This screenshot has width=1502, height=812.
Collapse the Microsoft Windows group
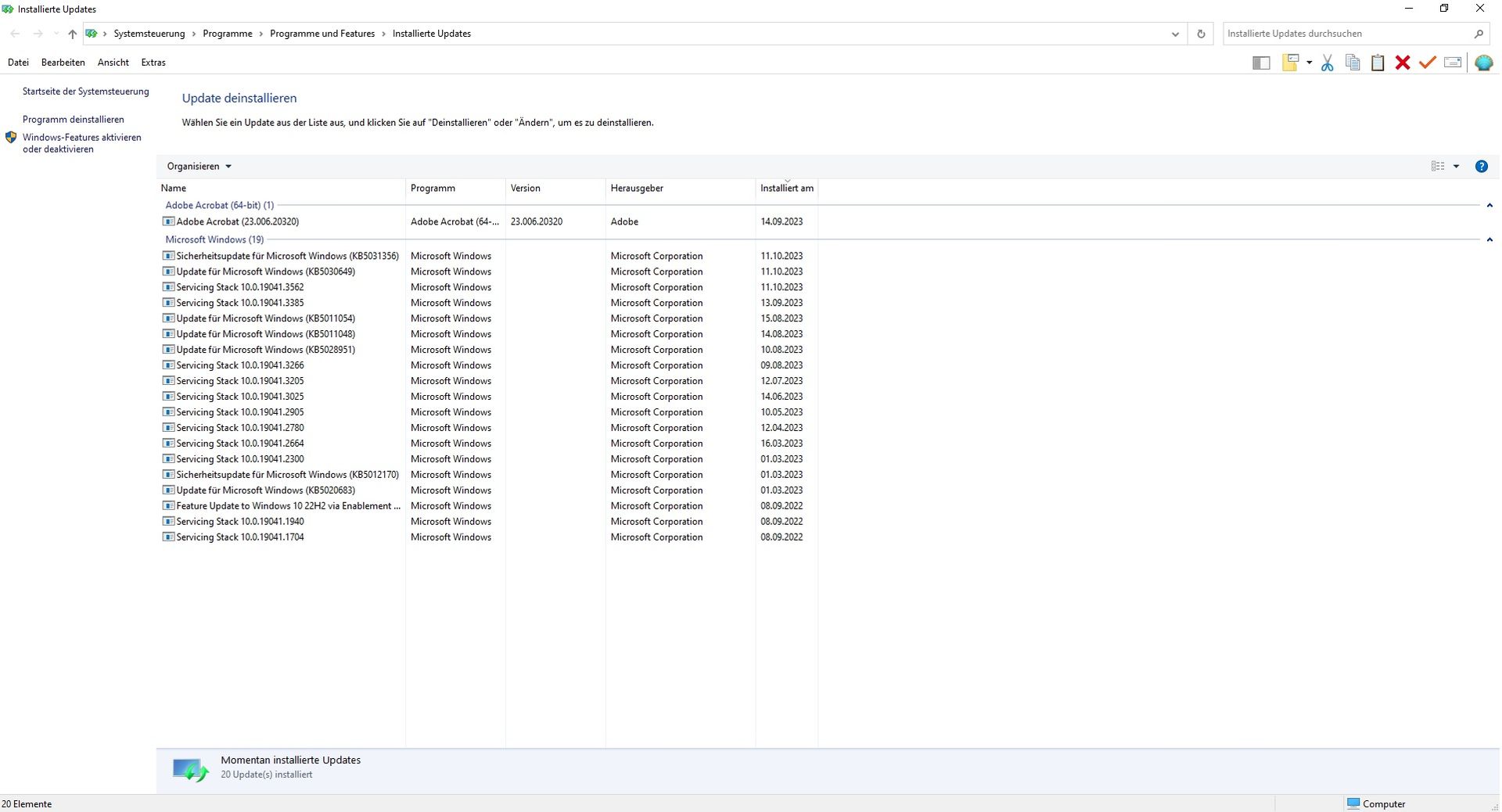(x=1489, y=240)
